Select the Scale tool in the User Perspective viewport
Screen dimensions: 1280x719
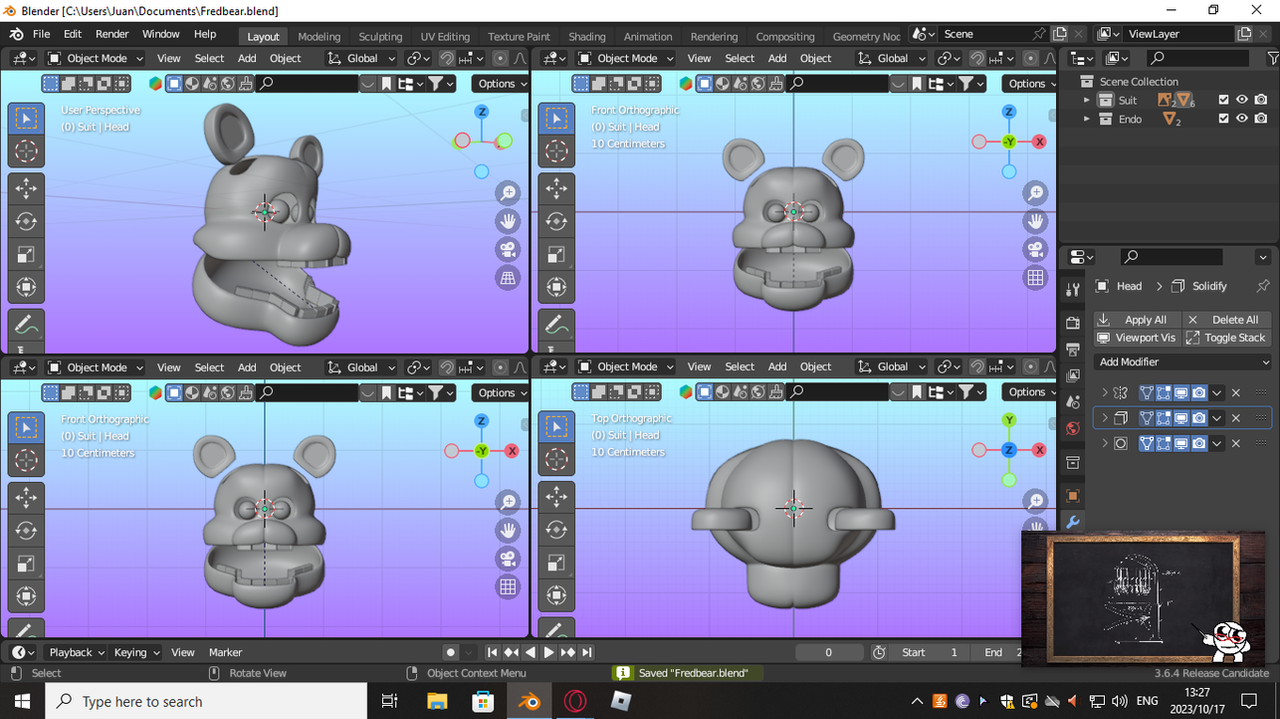click(26, 255)
